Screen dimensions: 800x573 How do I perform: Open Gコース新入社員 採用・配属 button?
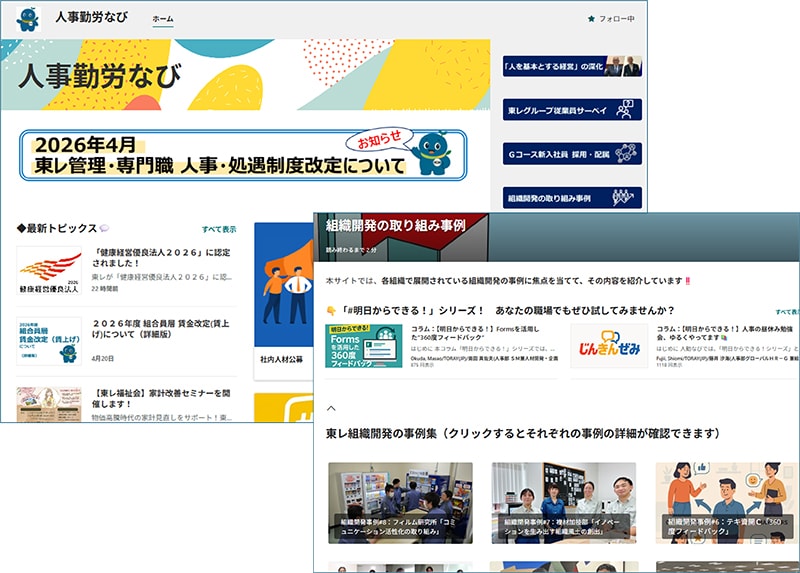coord(572,154)
